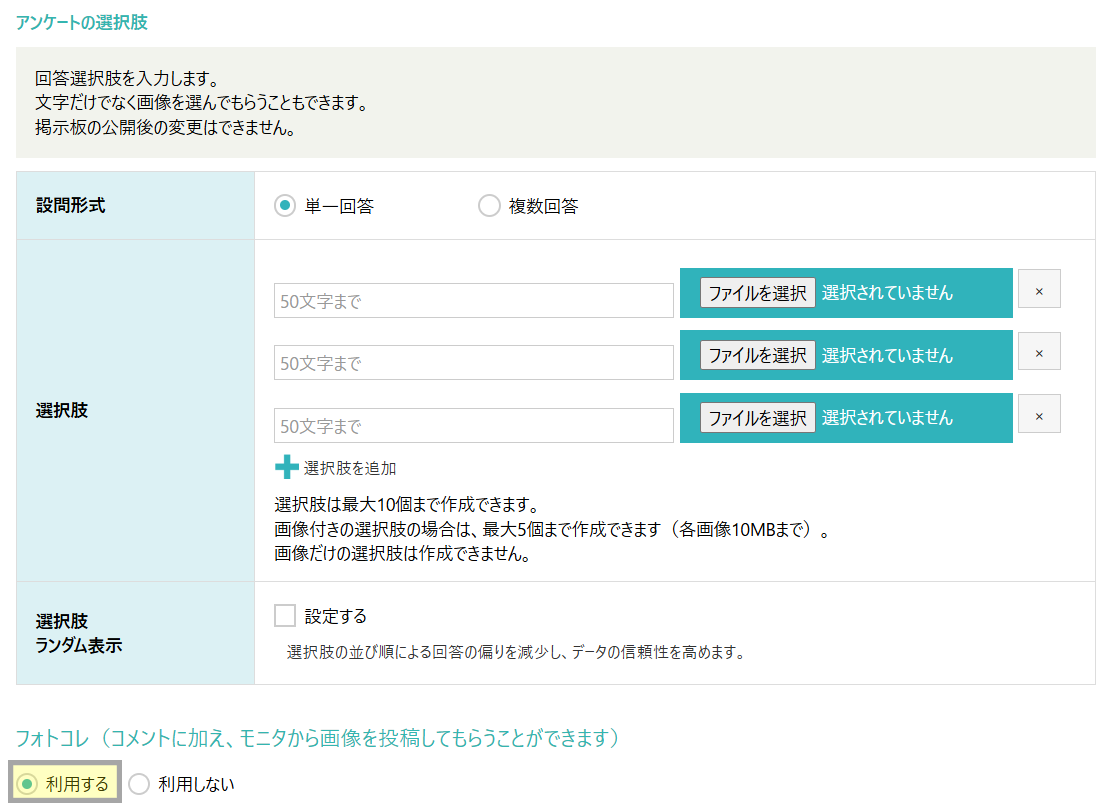Click the 画像だけの選択肢は作成できません note
This screenshot has height=808, width=1110.
point(403,553)
